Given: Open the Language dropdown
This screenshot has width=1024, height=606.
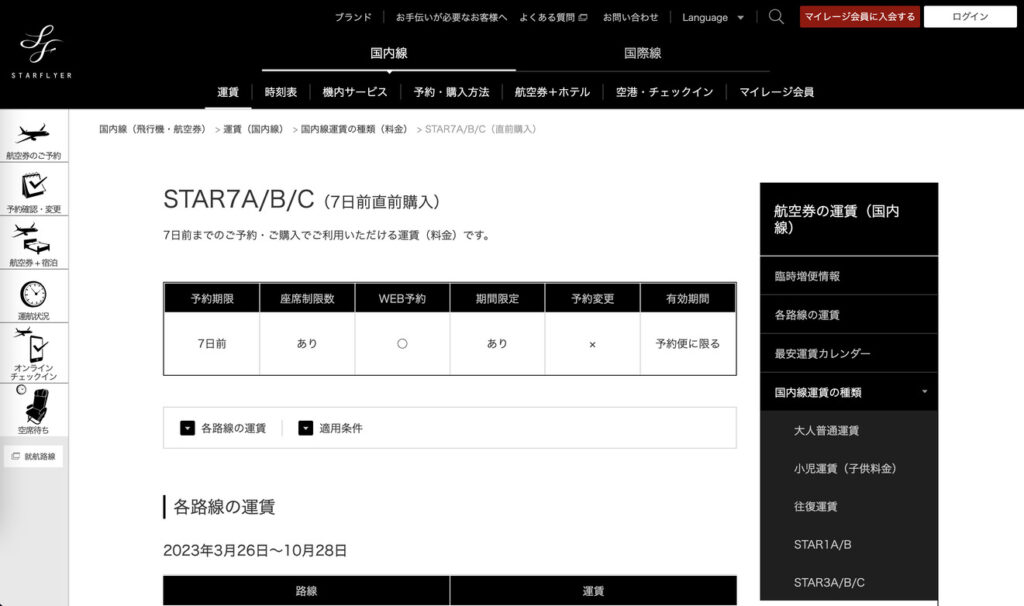Looking at the screenshot, I should (x=712, y=18).
